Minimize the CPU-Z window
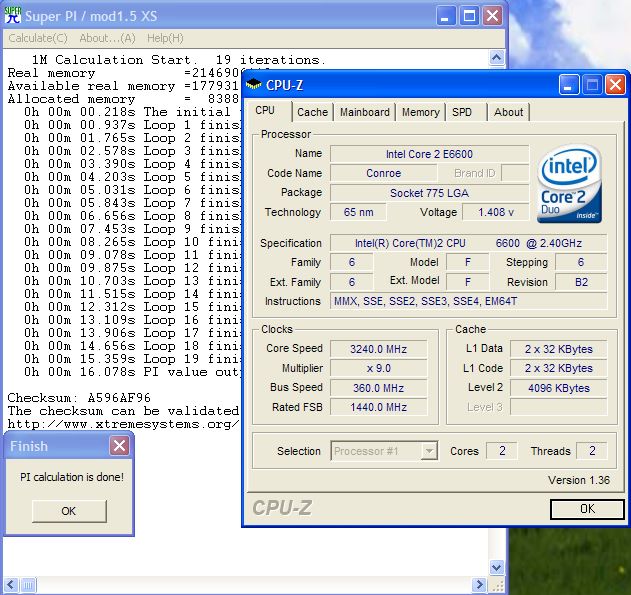The height and width of the screenshot is (595, 631). click(568, 85)
